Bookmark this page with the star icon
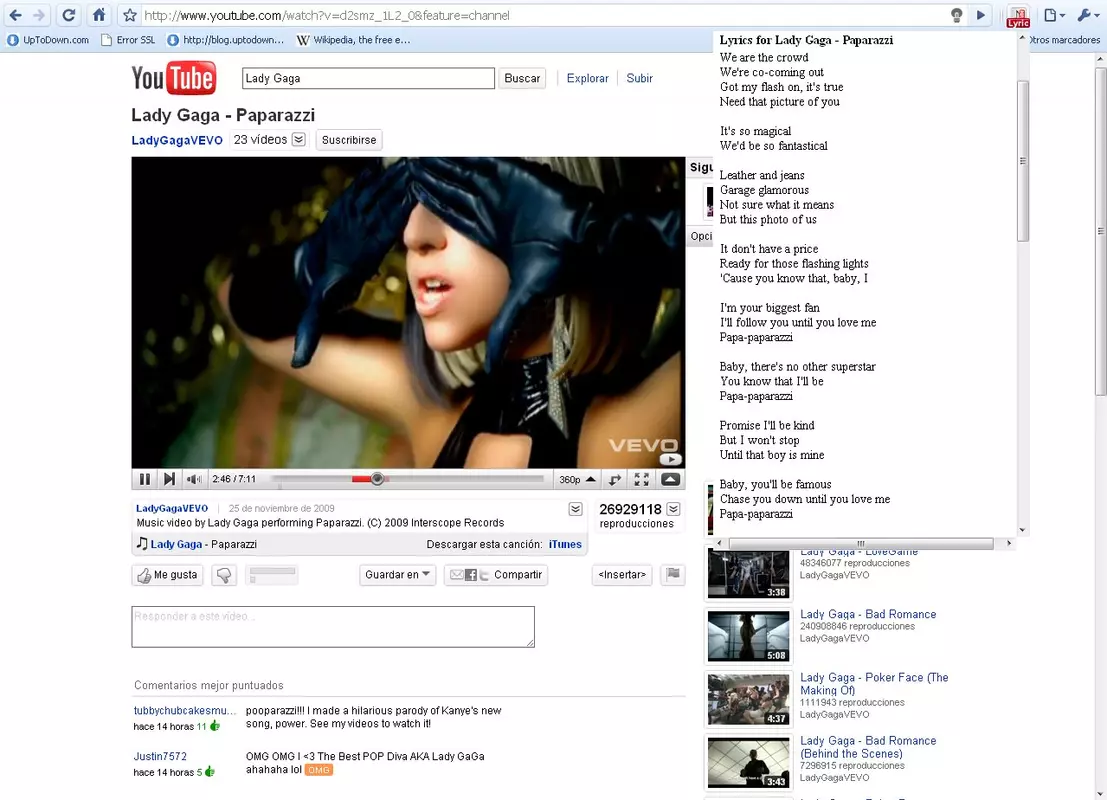1107x800 pixels. click(129, 15)
